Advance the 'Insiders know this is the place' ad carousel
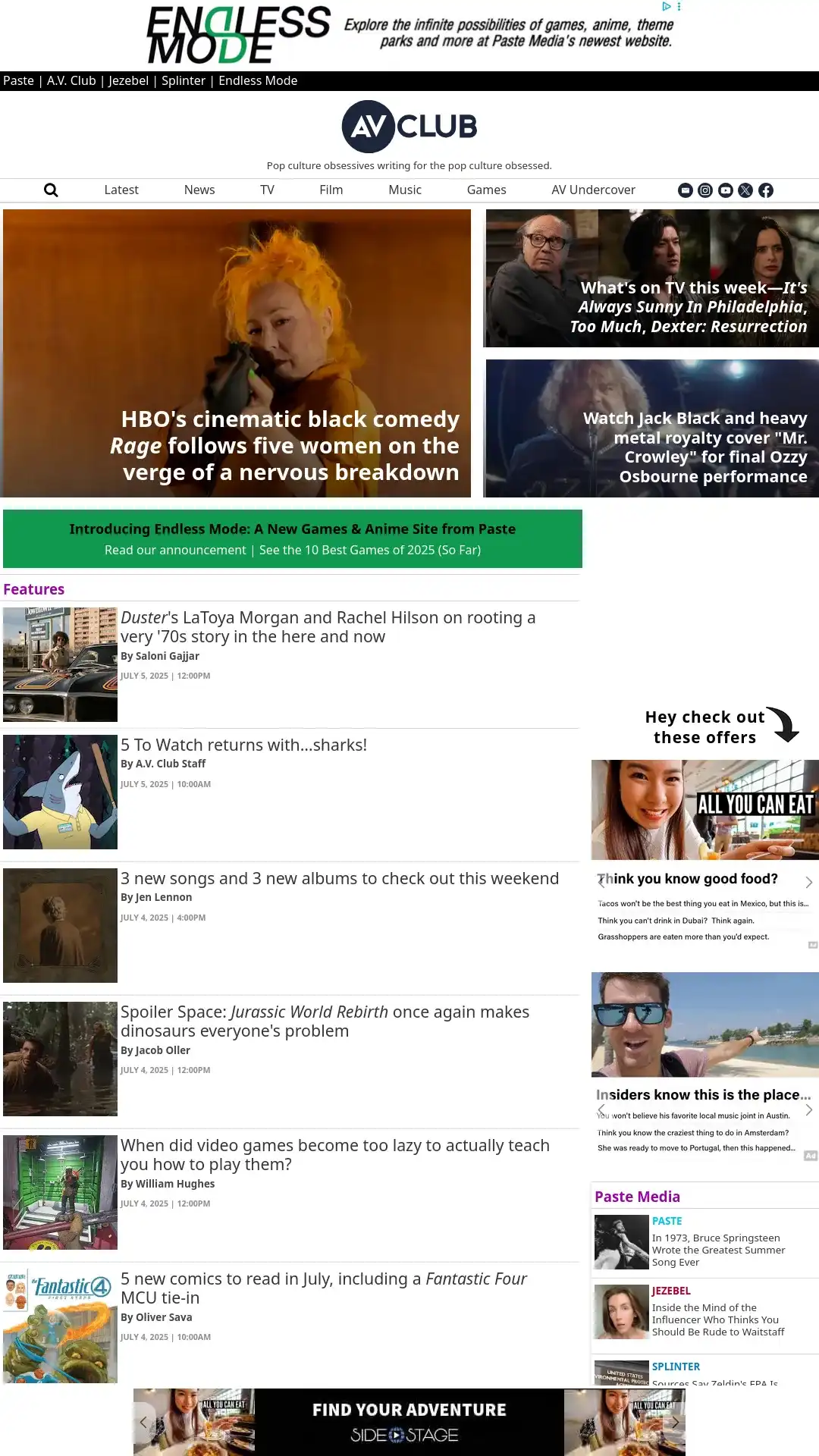The height and width of the screenshot is (1456, 819). (x=809, y=1110)
